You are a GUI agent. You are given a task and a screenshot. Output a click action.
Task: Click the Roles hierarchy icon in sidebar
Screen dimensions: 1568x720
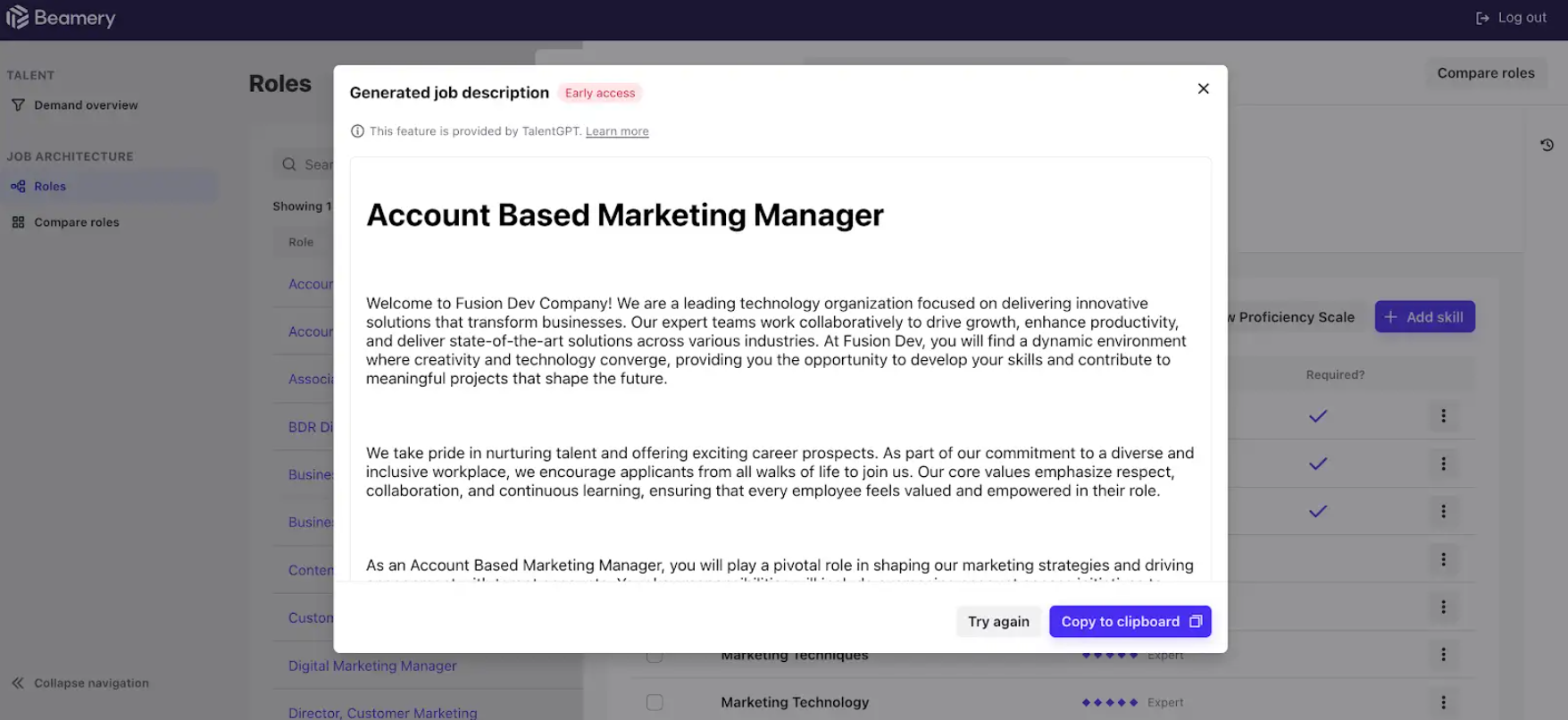[x=18, y=187]
